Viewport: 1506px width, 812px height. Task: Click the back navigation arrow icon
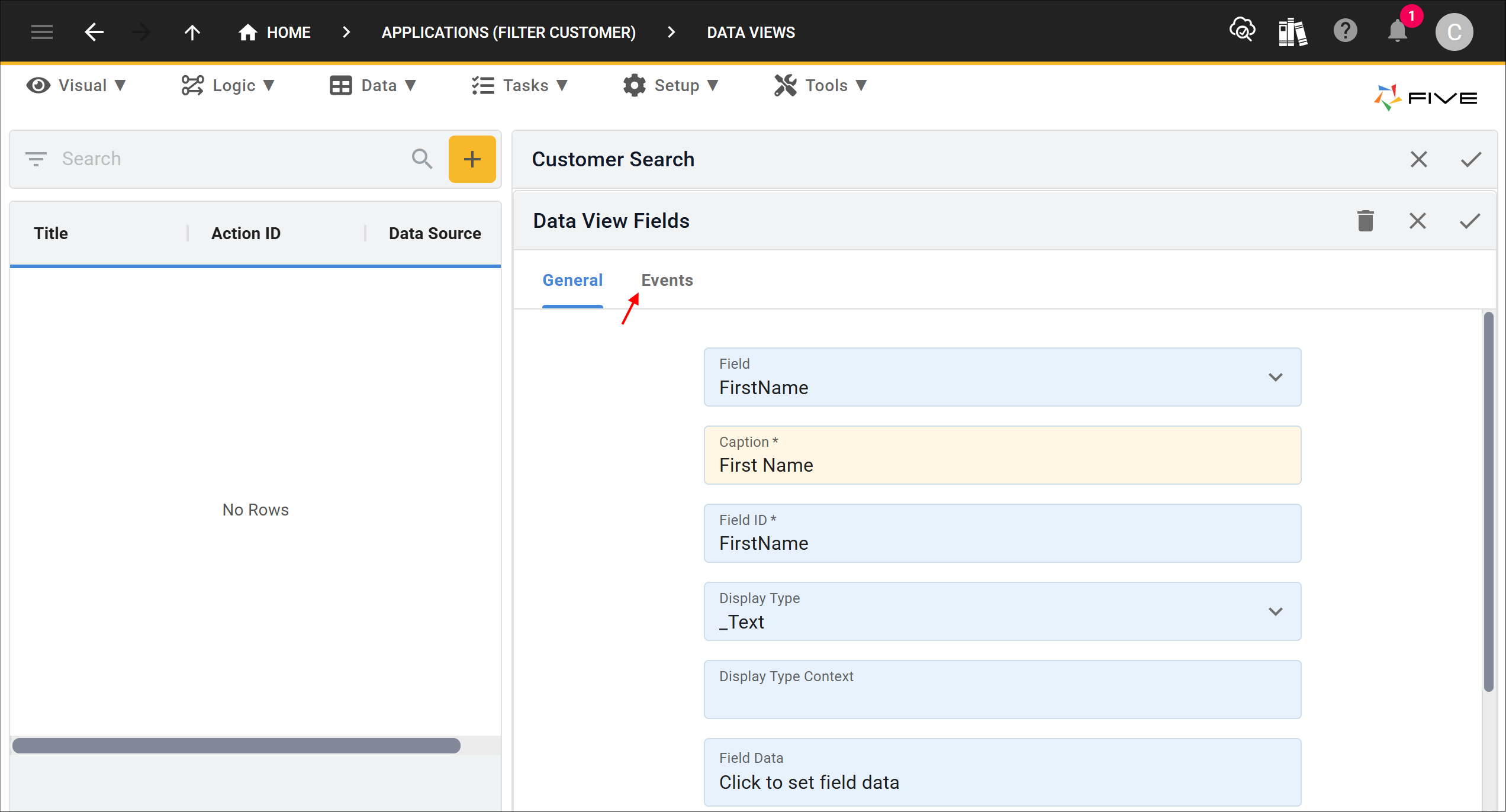[x=93, y=32]
